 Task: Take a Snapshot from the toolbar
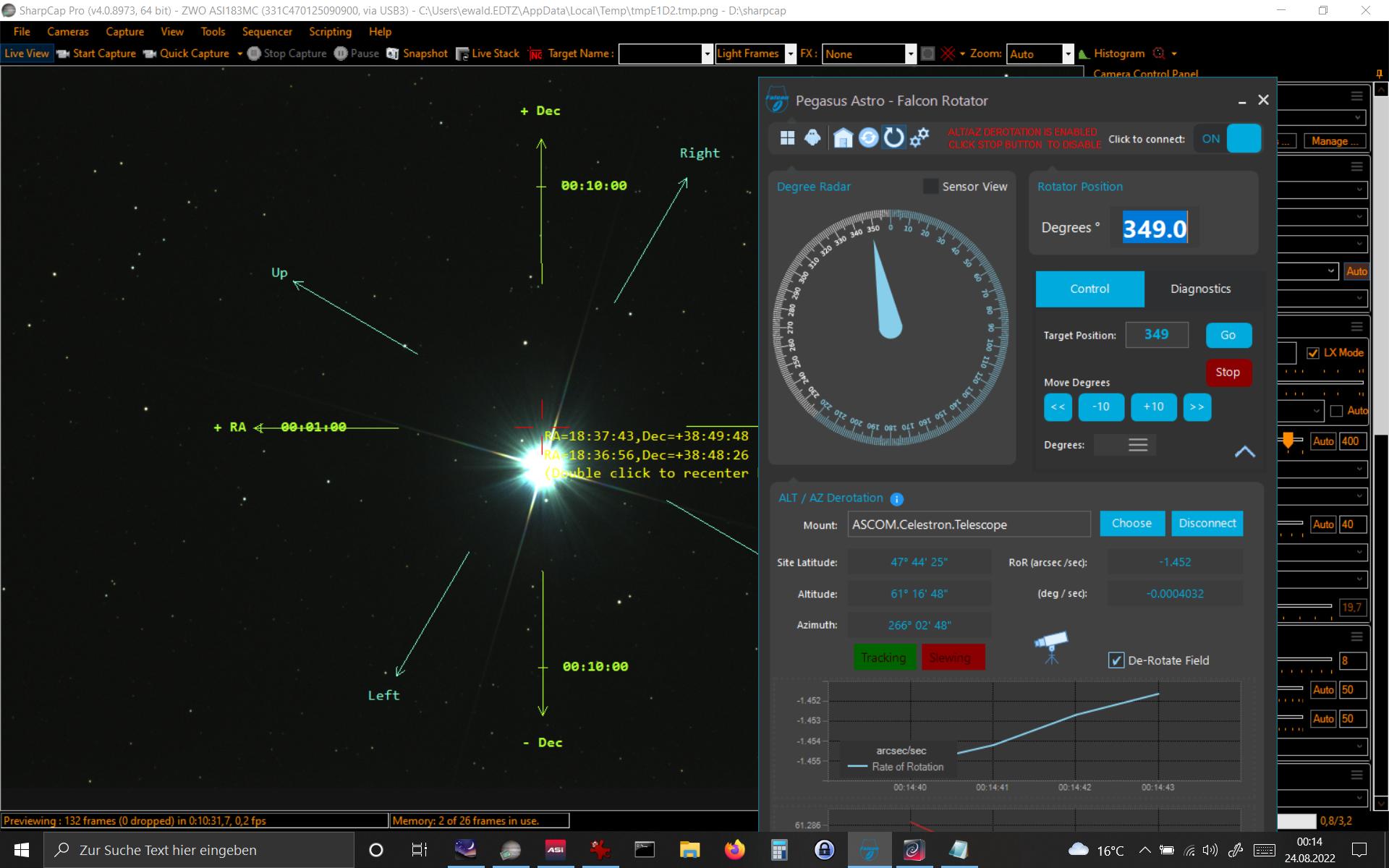tap(417, 54)
